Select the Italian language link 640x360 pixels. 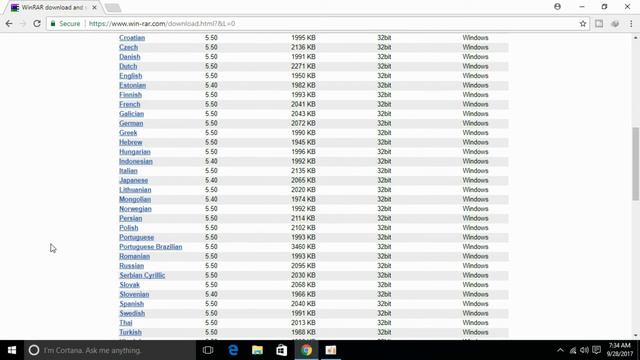128,171
